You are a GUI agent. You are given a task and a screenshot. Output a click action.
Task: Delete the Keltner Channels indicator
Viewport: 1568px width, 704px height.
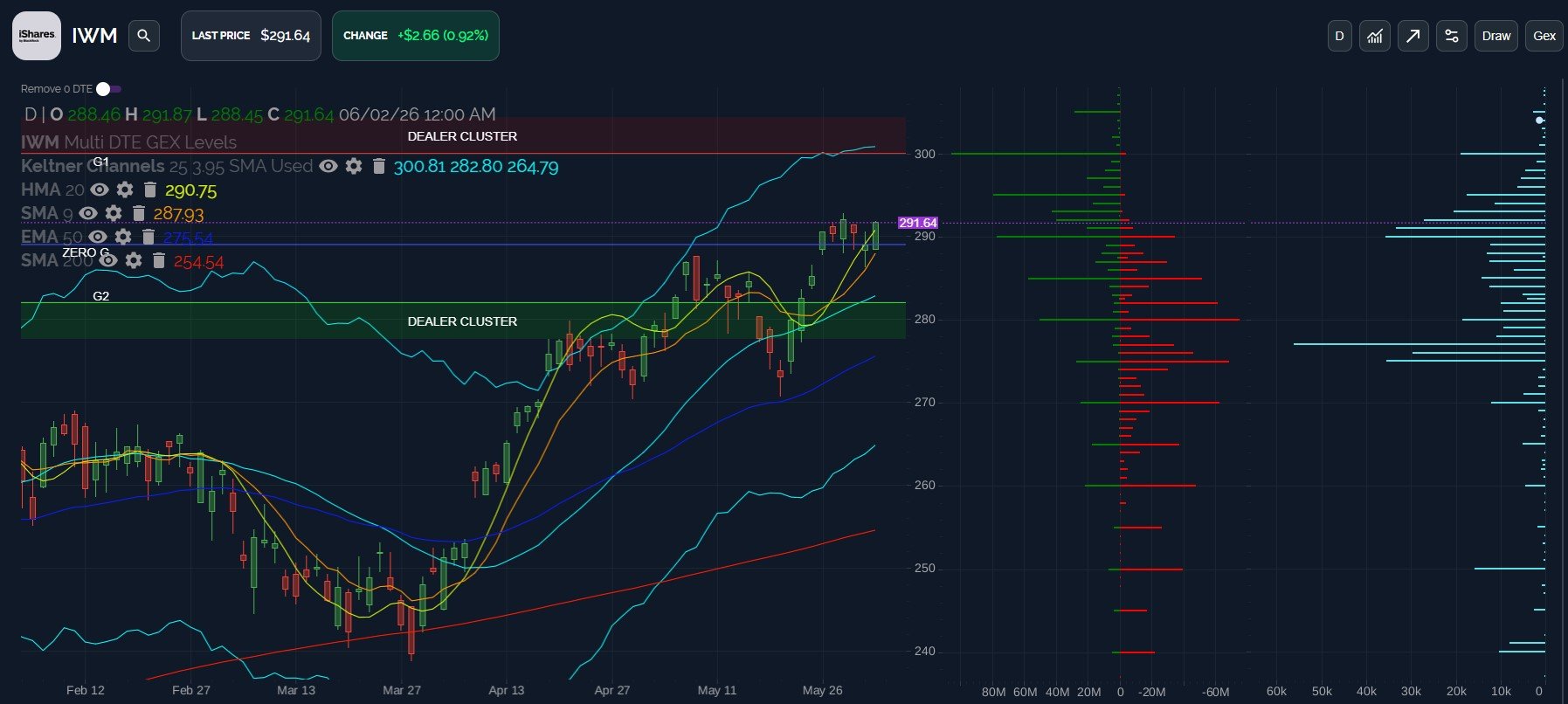click(x=378, y=166)
